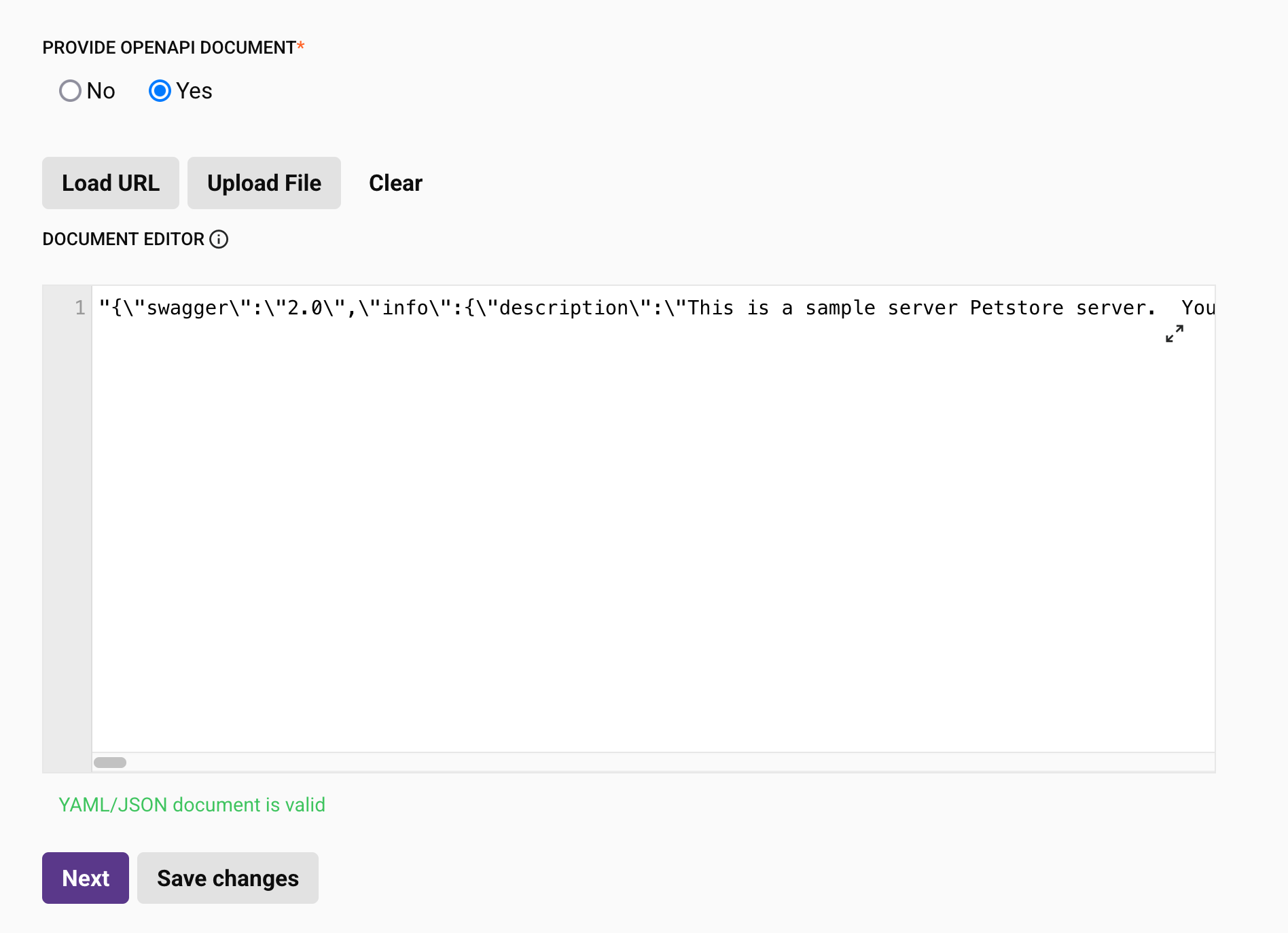Click line number 1 in the editor gutter
Viewport: 1288px width, 933px height.
tap(79, 308)
